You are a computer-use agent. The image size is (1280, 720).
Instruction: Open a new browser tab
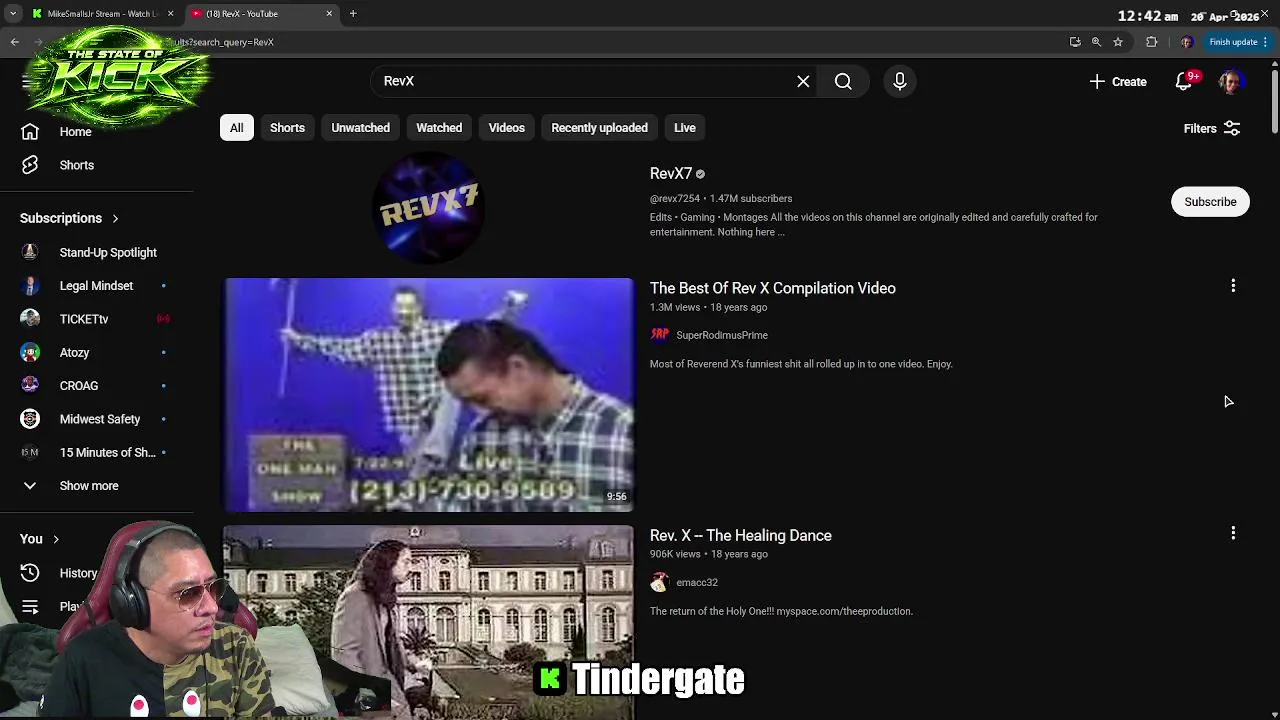(353, 14)
